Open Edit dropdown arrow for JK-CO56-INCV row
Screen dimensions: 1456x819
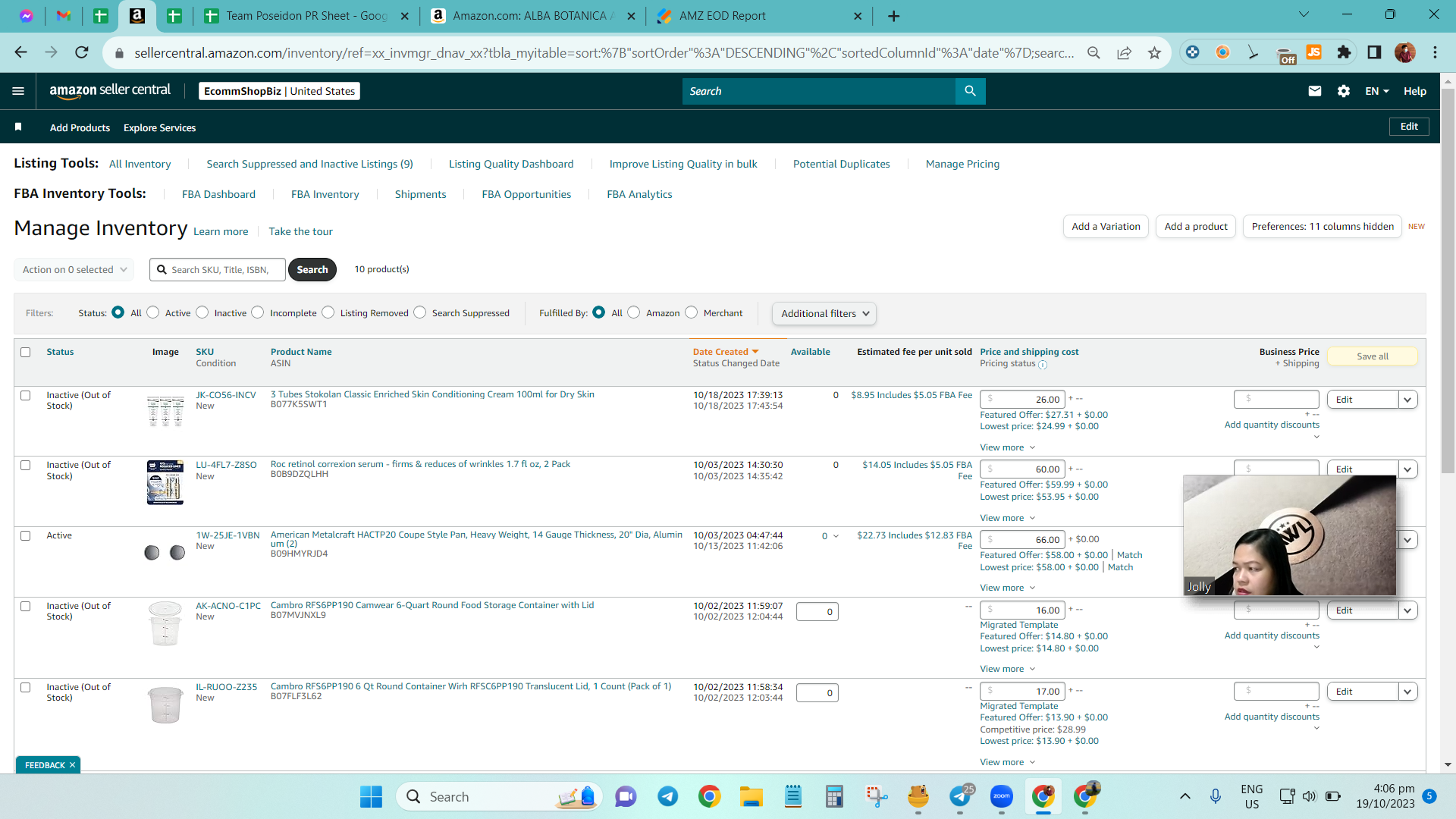pos(1408,400)
